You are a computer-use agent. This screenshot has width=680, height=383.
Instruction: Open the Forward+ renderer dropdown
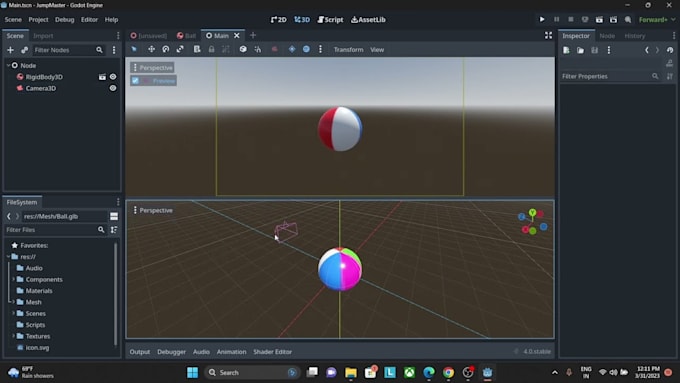pos(657,20)
